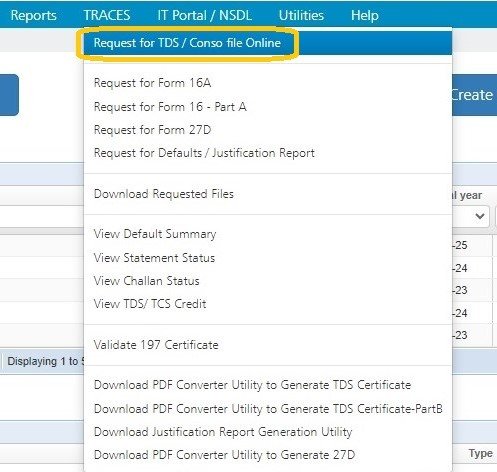
Task: Open the Reports menu
Action: coord(33,15)
